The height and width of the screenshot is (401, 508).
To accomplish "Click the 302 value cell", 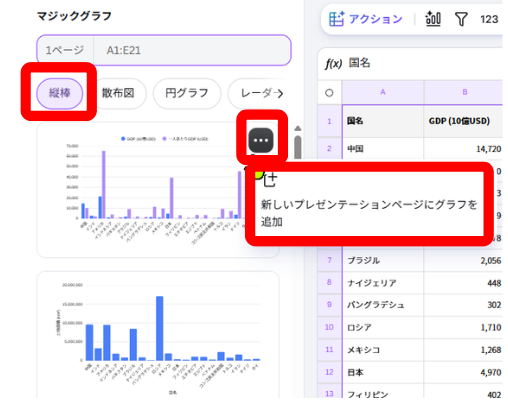I will (x=463, y=305).
